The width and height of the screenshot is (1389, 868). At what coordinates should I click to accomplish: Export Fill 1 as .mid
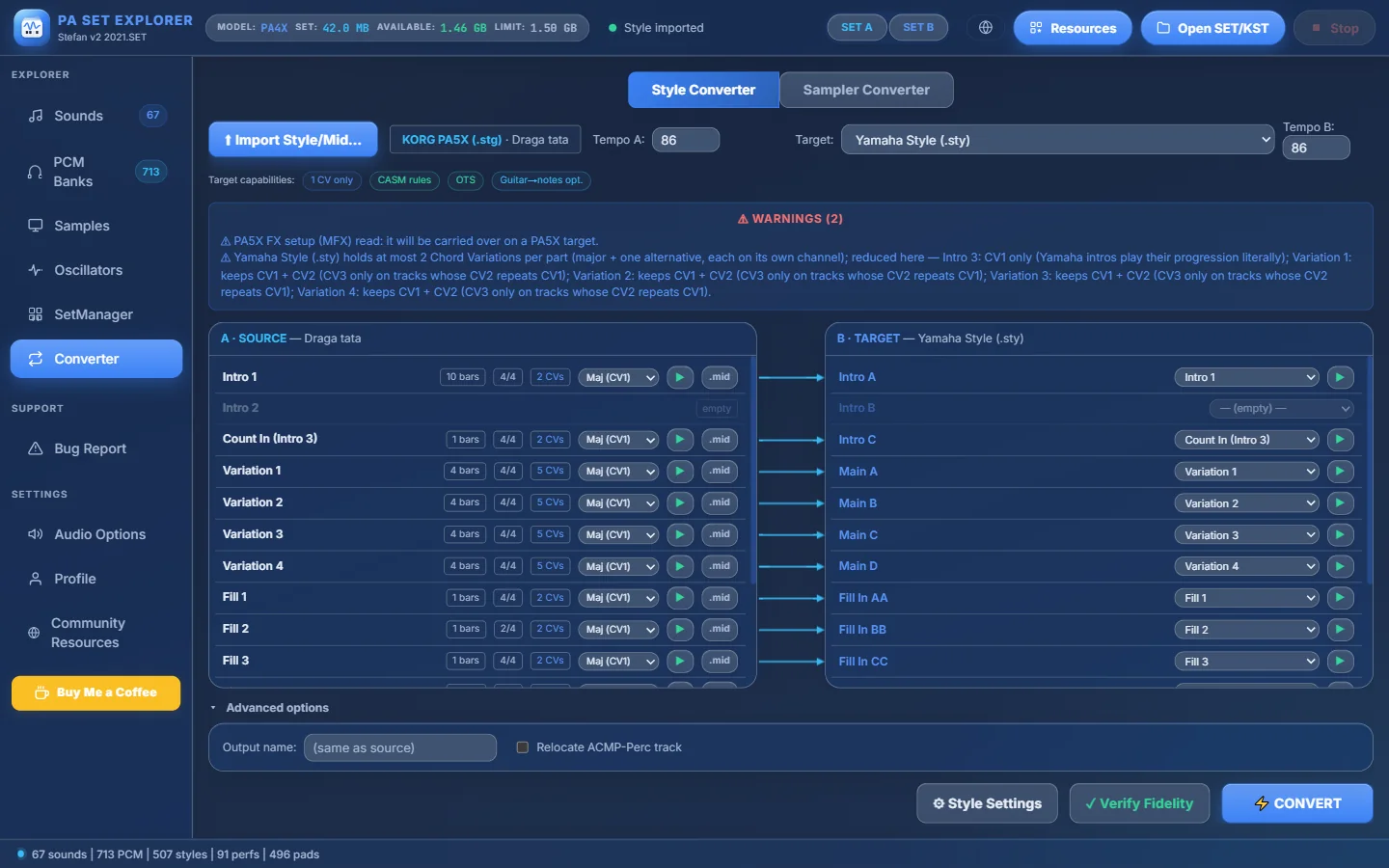720,598
